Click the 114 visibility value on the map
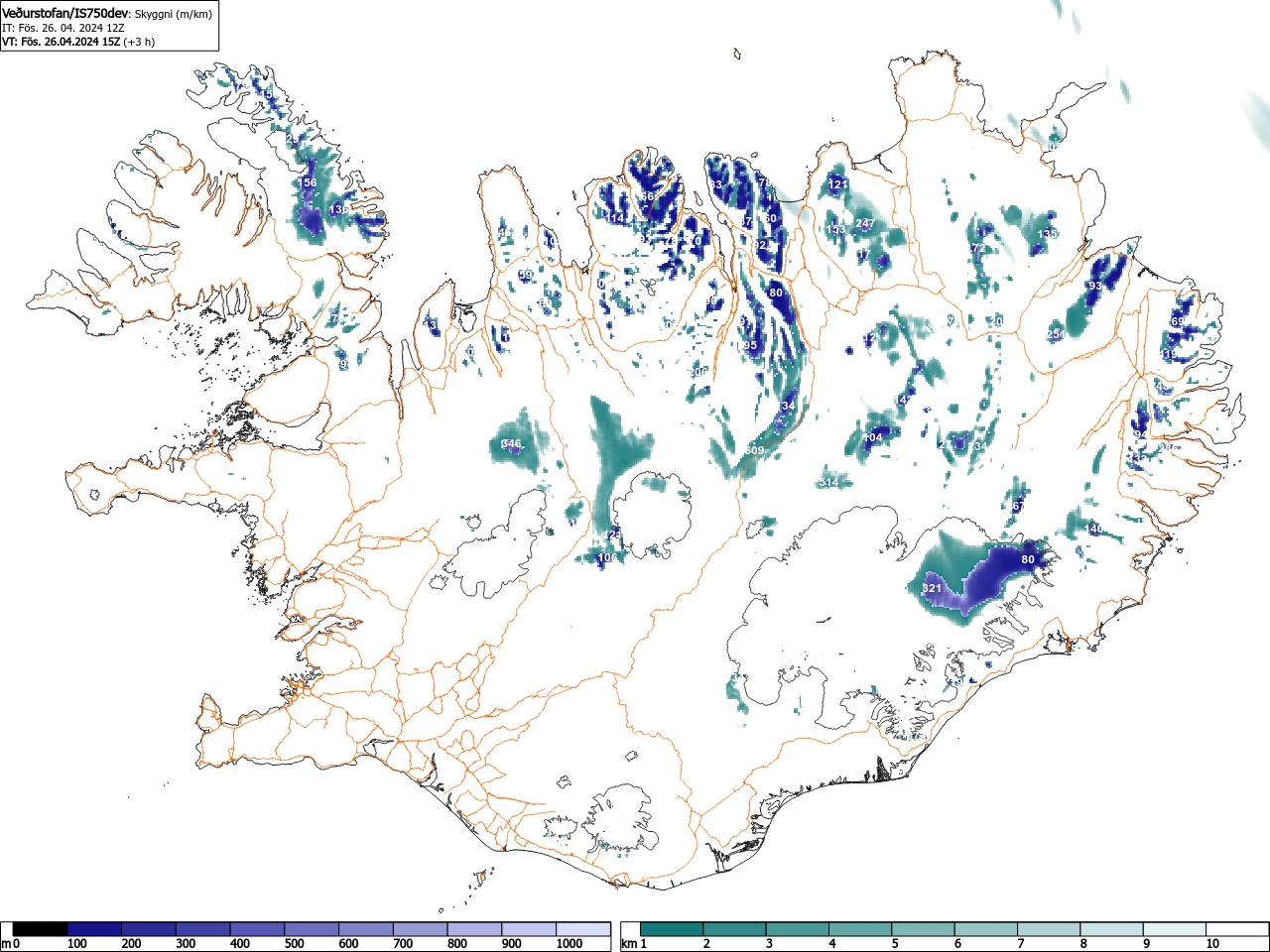1270x952 pixels. tap(615, 219)
